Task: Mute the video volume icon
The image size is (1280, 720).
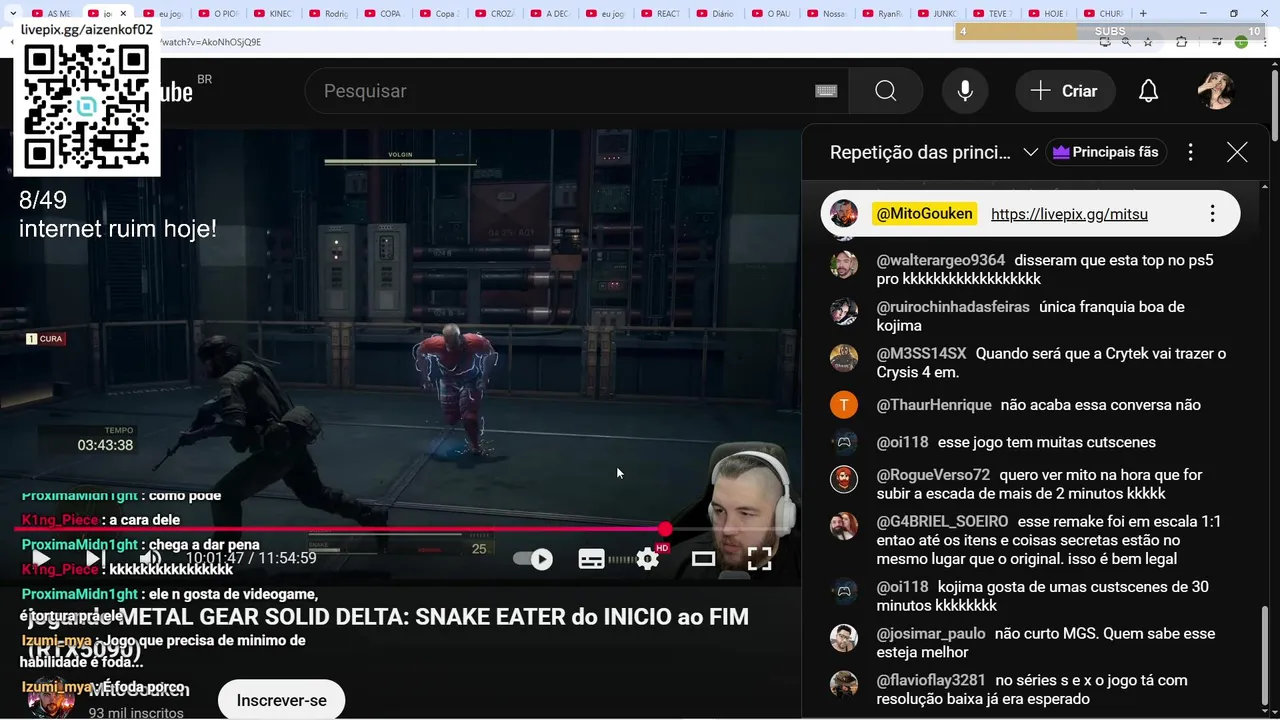Action: pos(151,558)
